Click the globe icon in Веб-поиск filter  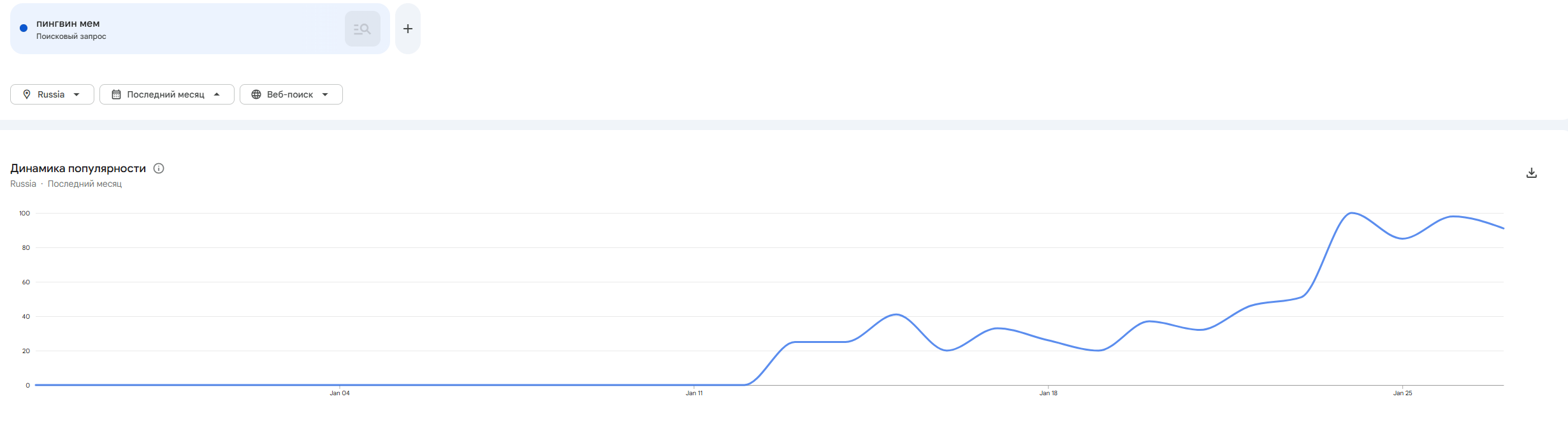256,94
